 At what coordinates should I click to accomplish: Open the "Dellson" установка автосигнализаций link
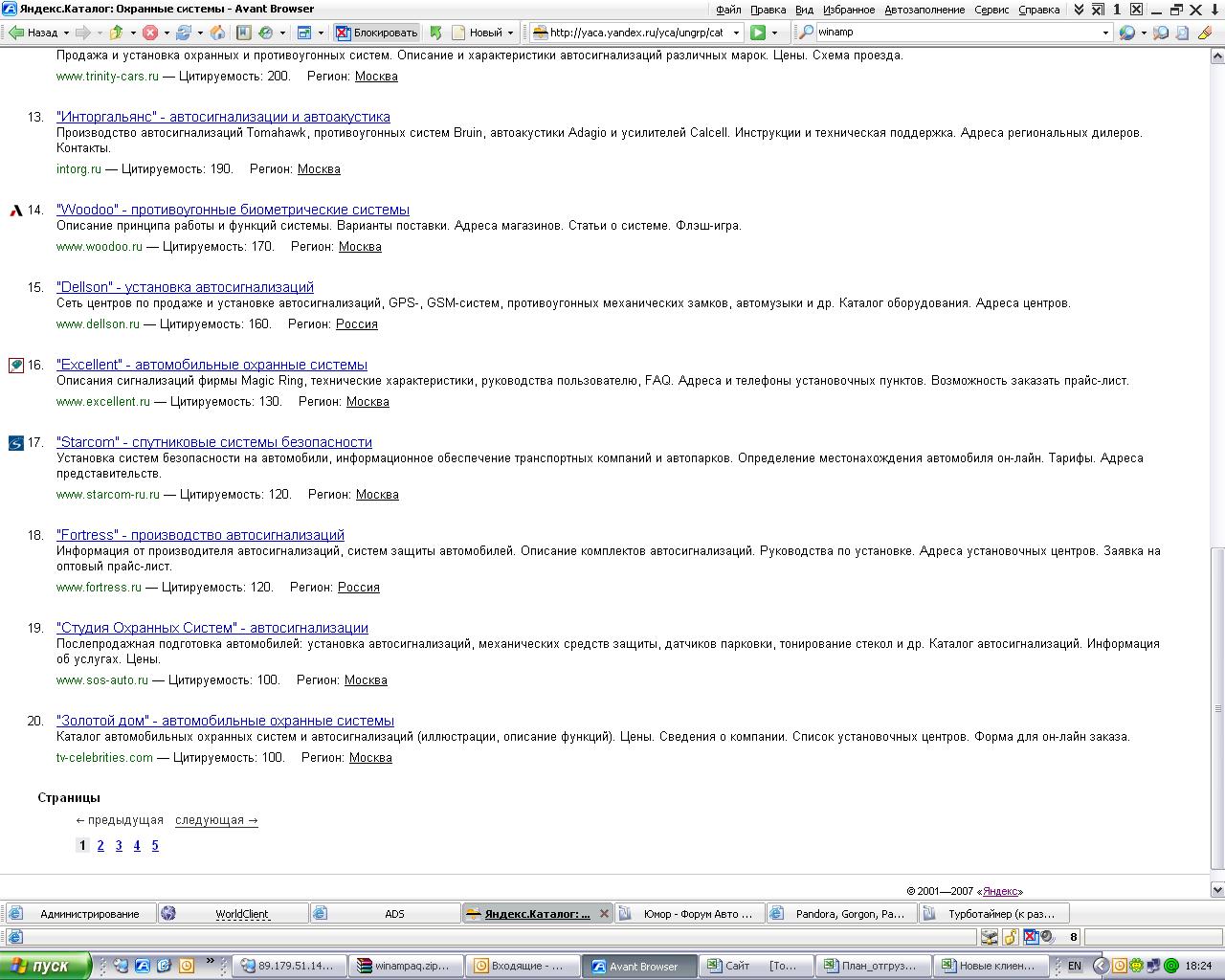185,287
